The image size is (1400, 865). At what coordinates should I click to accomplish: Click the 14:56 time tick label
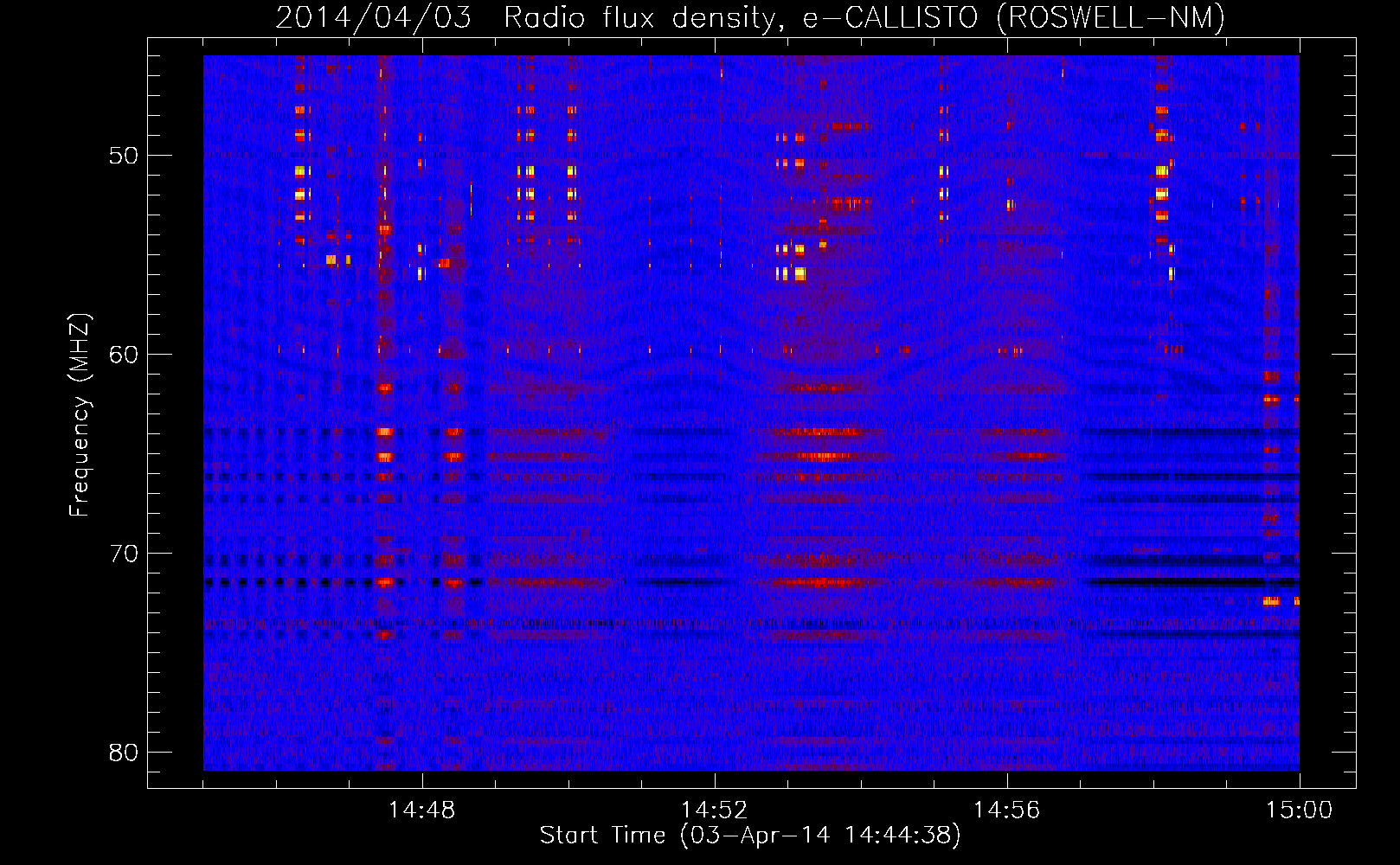point(1007,811)
